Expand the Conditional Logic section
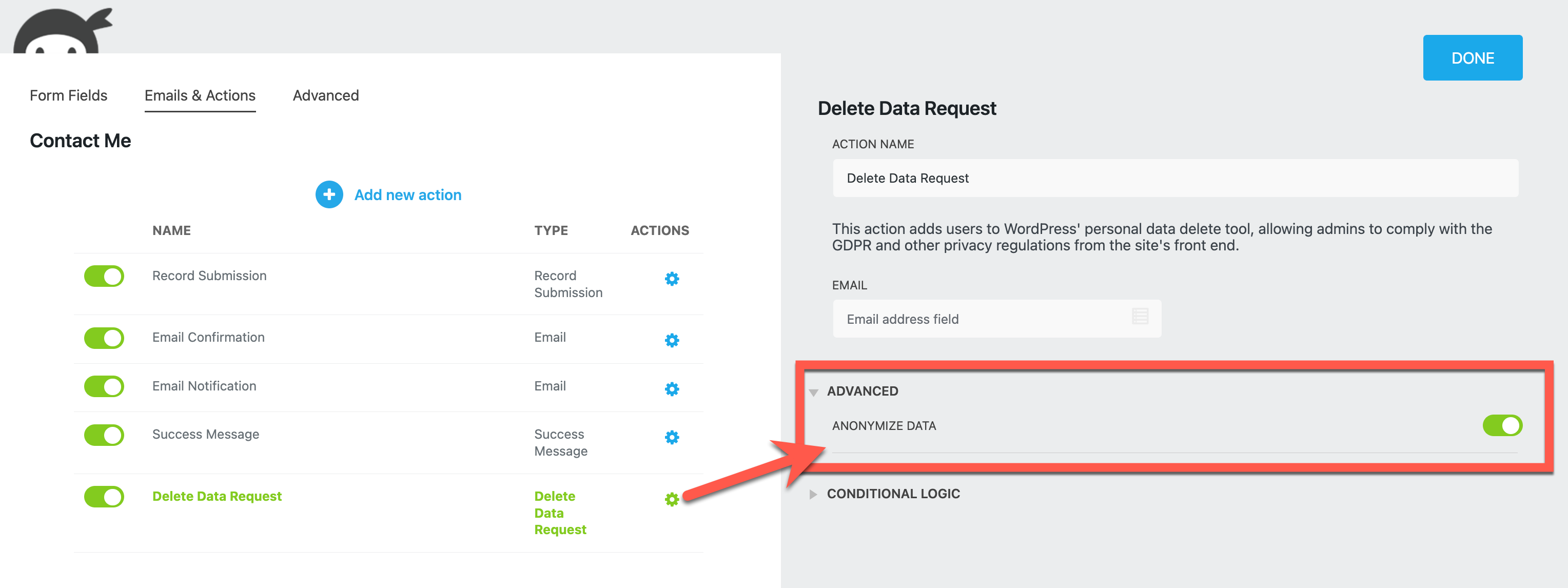 [x=892, y=494]
